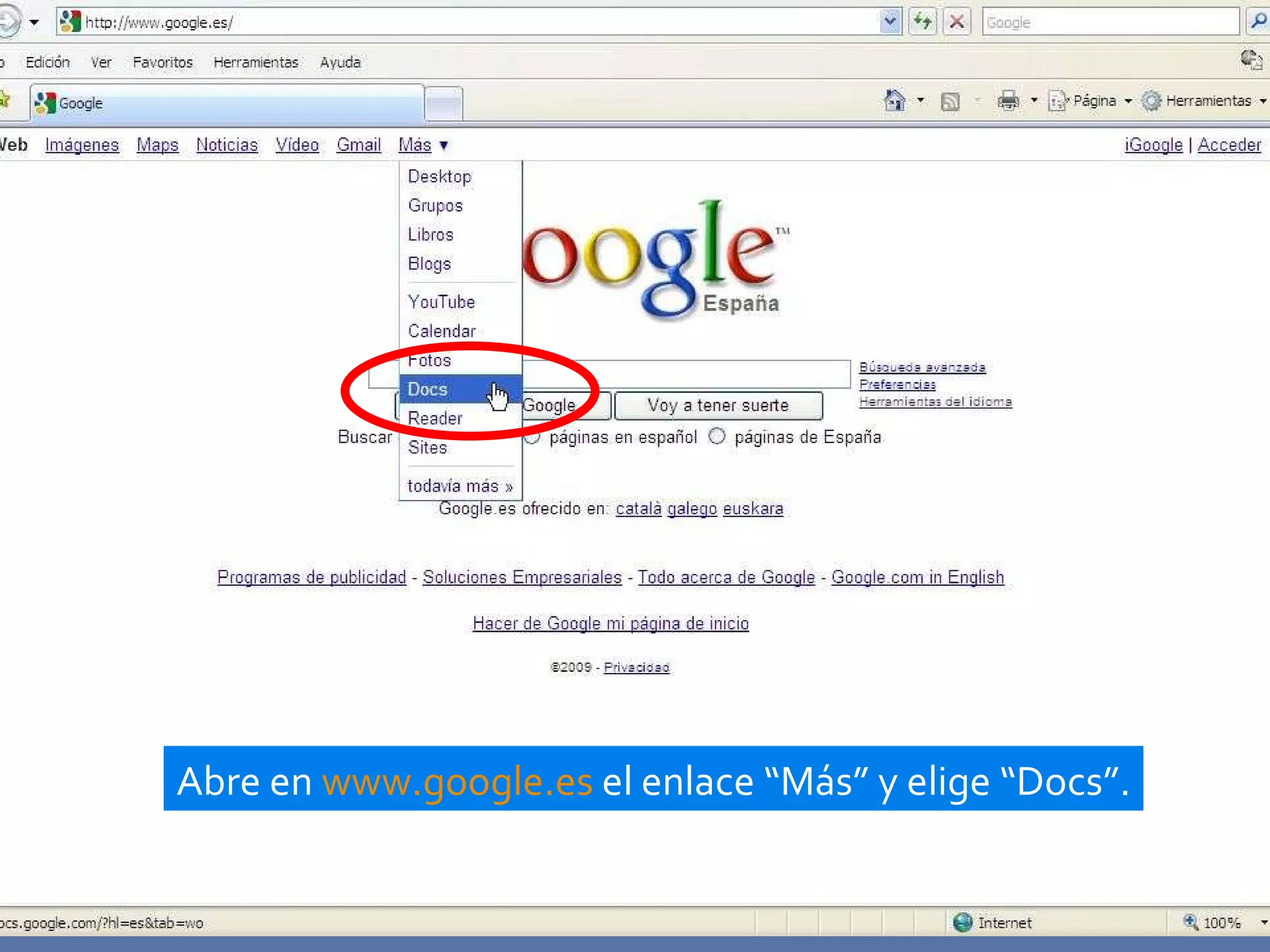Choose Docs from the Más menu
This screenshot has height=952, width=1270.
[x=428, y=389]
